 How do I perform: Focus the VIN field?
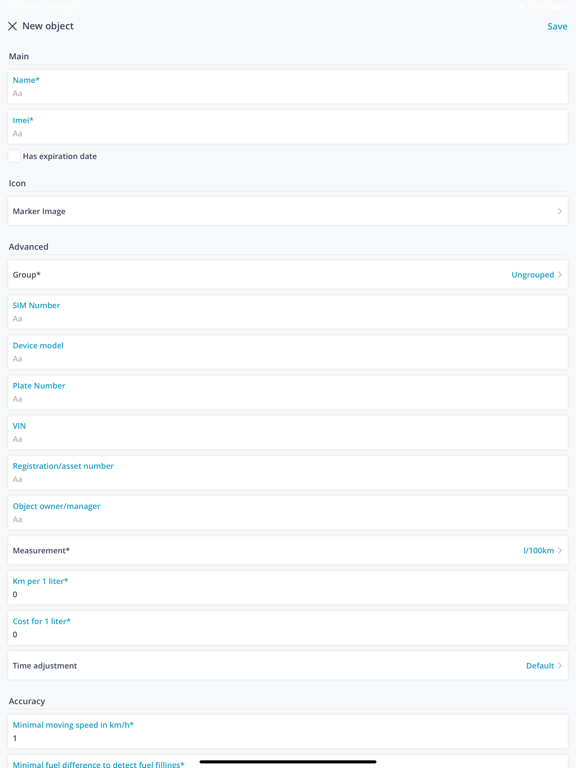(x=288, y=432)
